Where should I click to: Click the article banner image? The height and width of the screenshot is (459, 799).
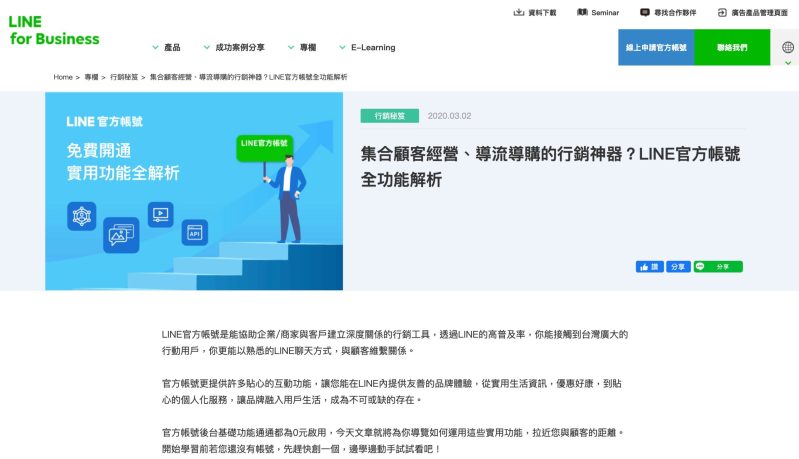pos(194,191)
